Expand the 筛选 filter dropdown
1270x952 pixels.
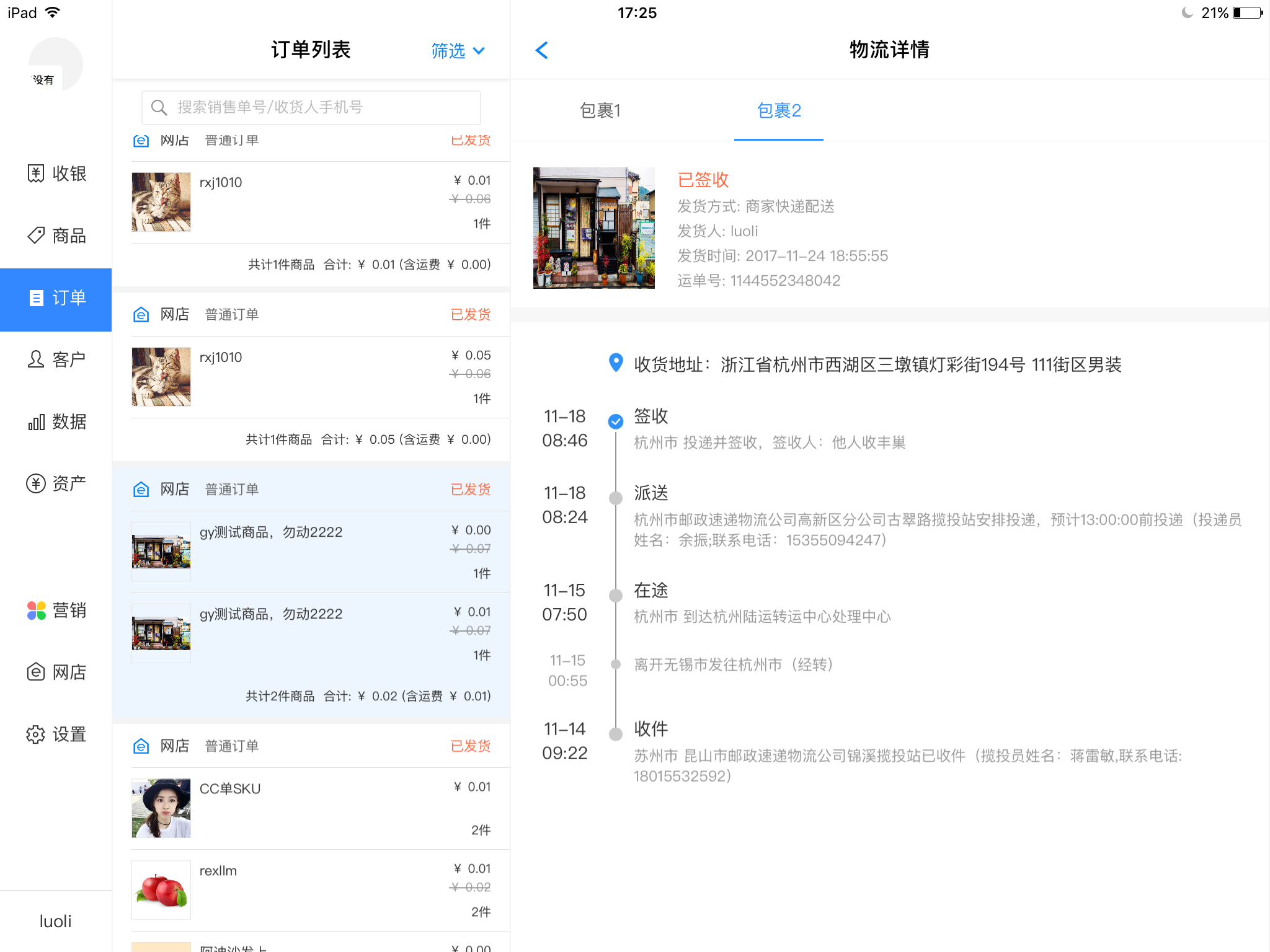(x=458, y=51)
